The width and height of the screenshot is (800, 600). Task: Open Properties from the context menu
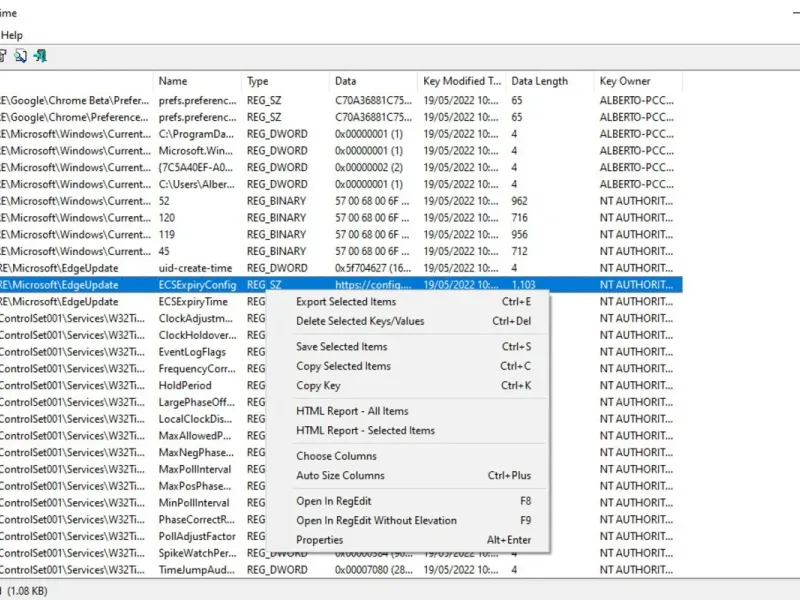tap(408, 540)
